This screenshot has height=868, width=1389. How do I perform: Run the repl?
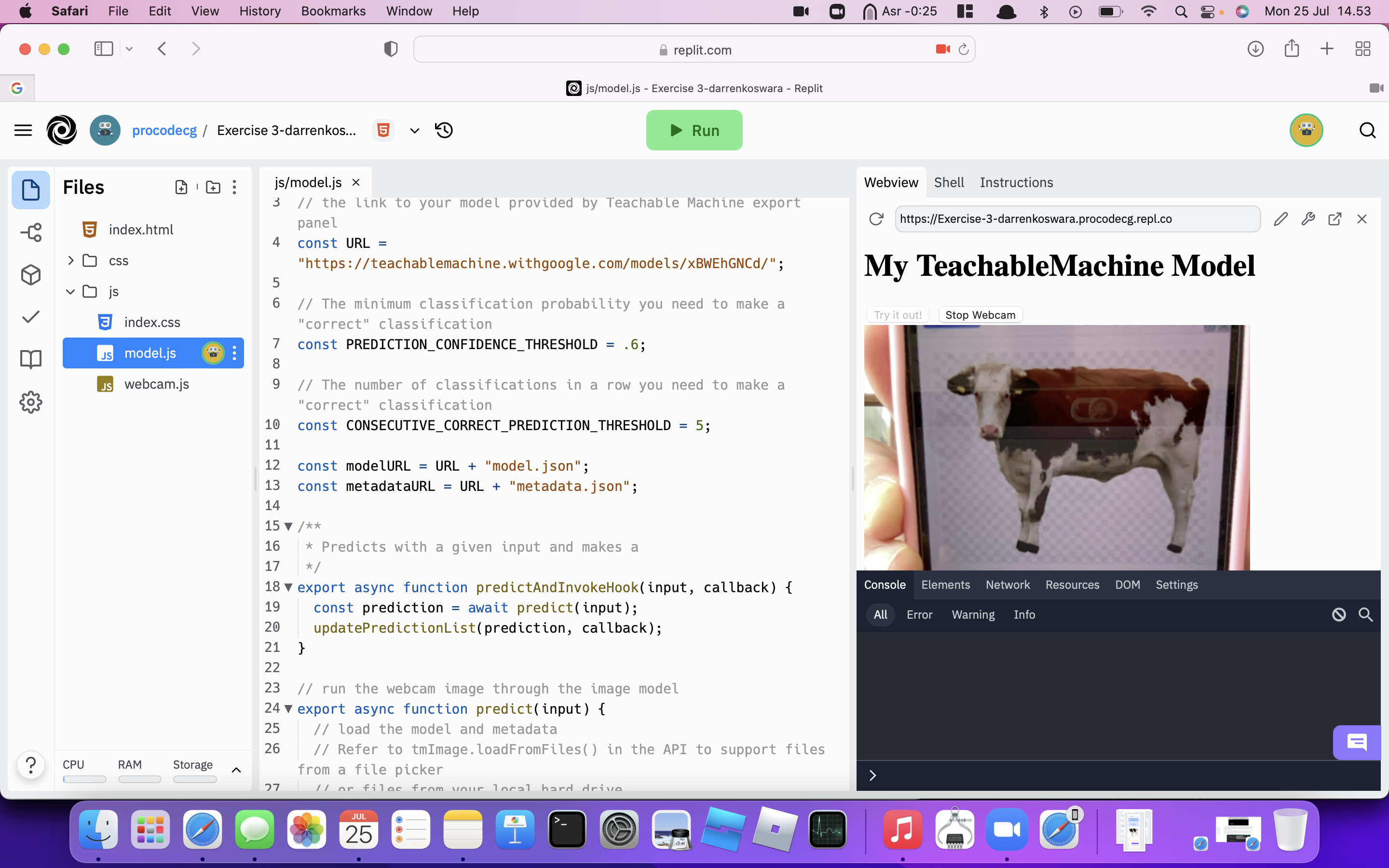click(694, 130)
